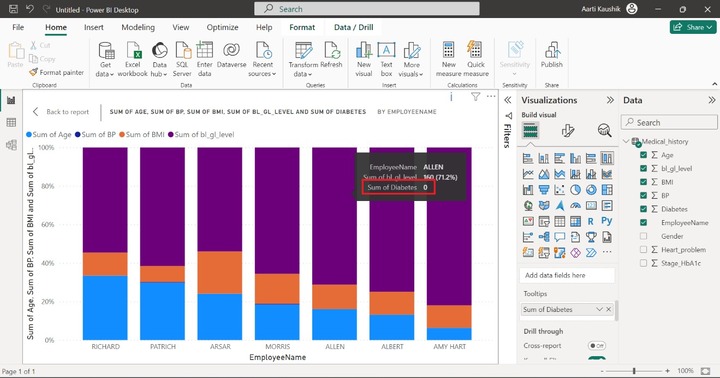The width and height of the screenshot is (720, 378).
Task: Open Sum of Diabetes field dropdown
Action: 599,309
